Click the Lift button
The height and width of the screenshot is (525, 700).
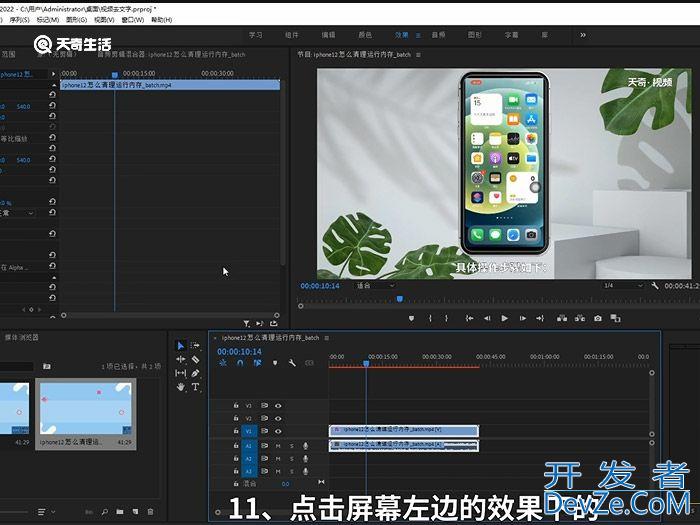pyautogui.click(x=562, y=318)
